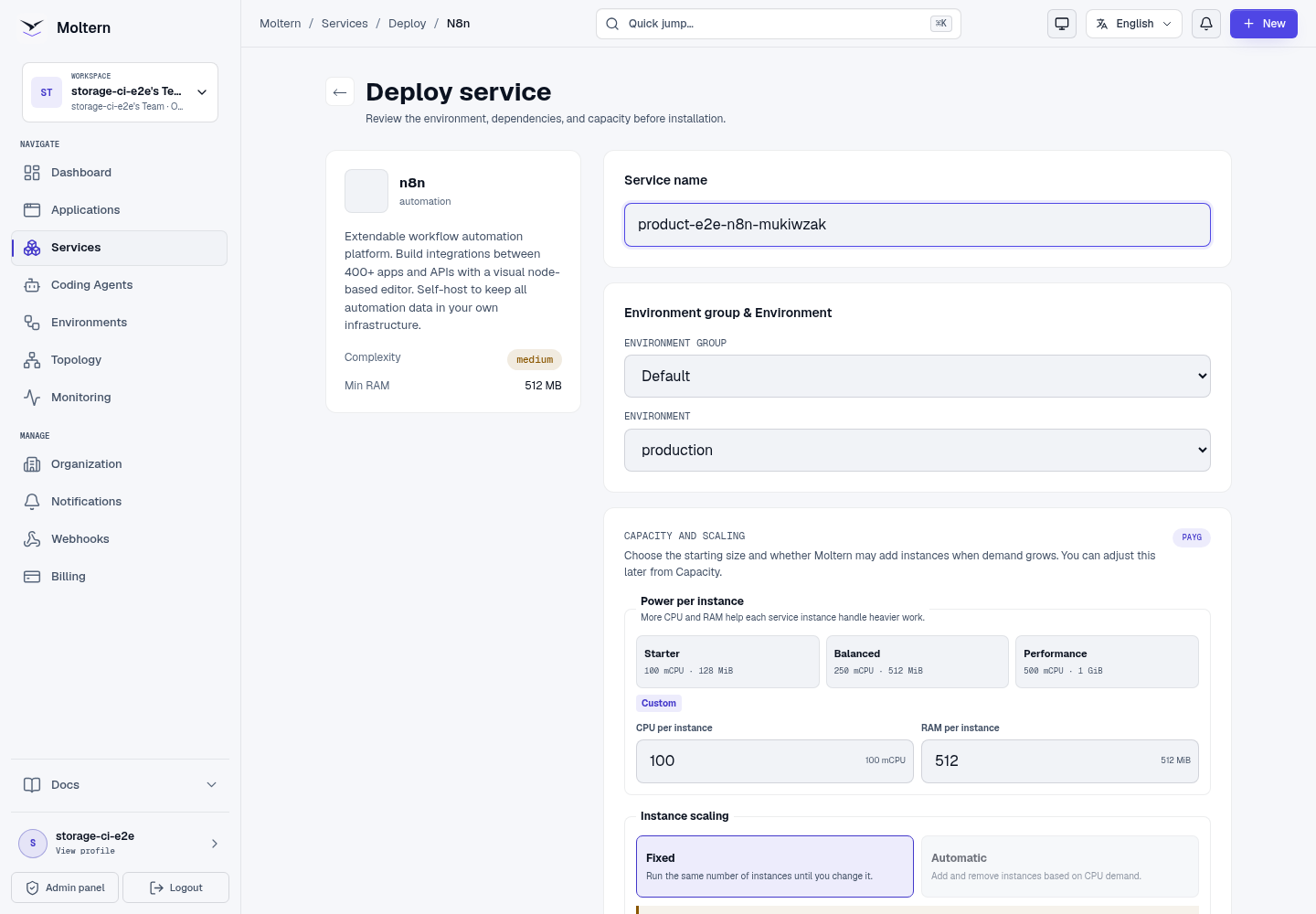This screenshot has height=914, width=1316.
Task: Click the CPU per instance field
Action: [x=775, y=761]
